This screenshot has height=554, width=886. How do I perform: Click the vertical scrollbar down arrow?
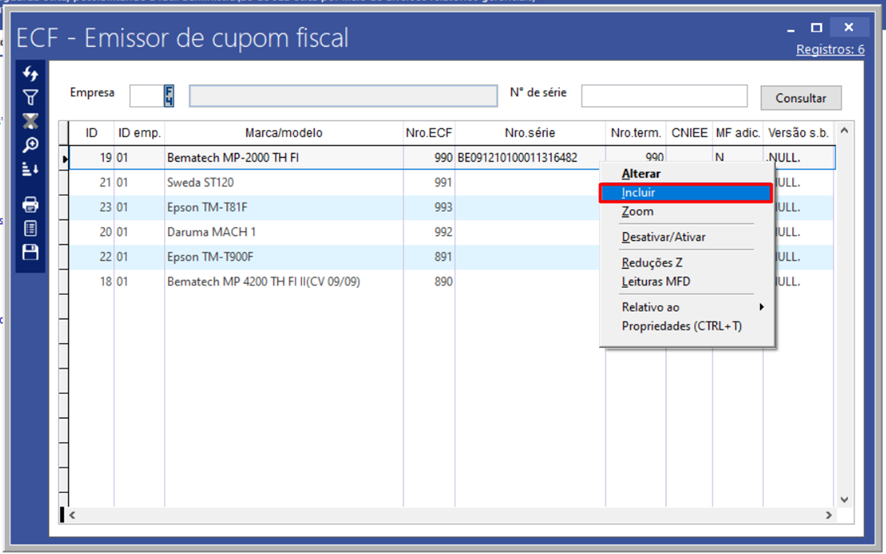click(x=844, y=499)
